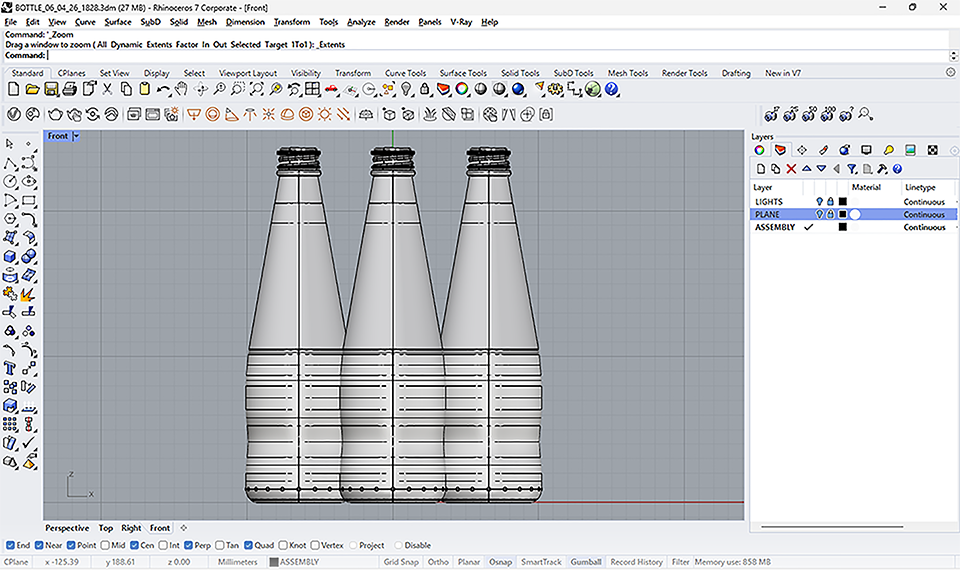The image size is (960, 570).
Task: Click the new layer icon in Layers panel
Action: click(x=760, y=169)
